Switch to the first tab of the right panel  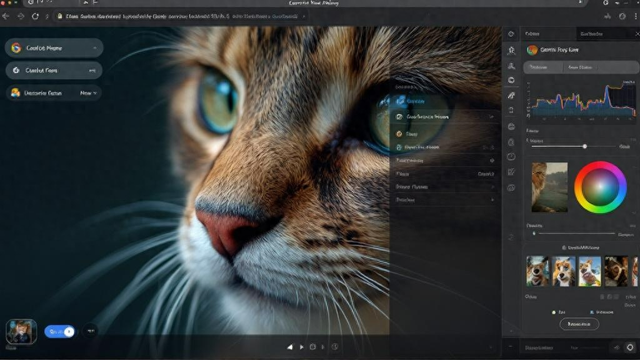[549, 34]
